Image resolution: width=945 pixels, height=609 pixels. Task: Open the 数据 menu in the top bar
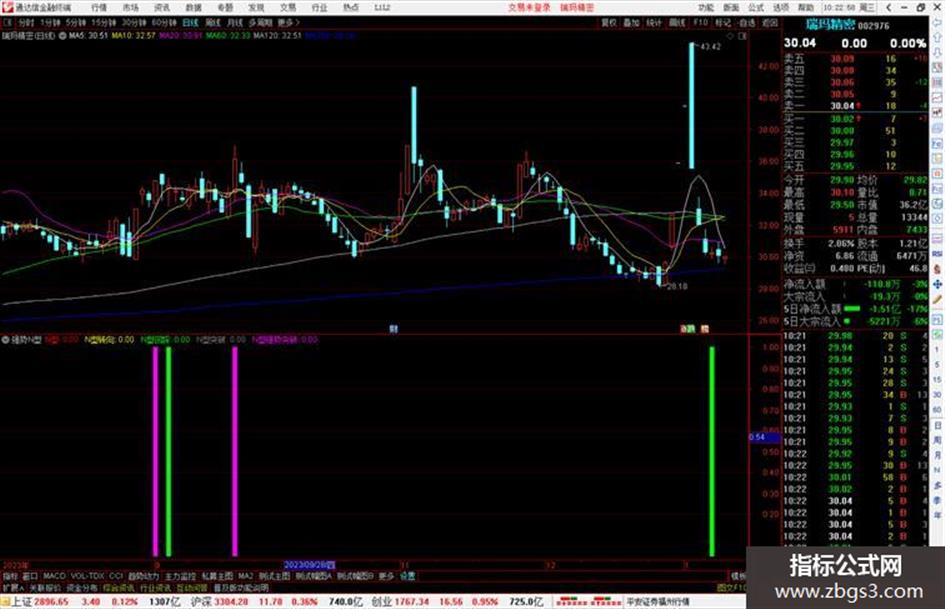coord(193,7)
